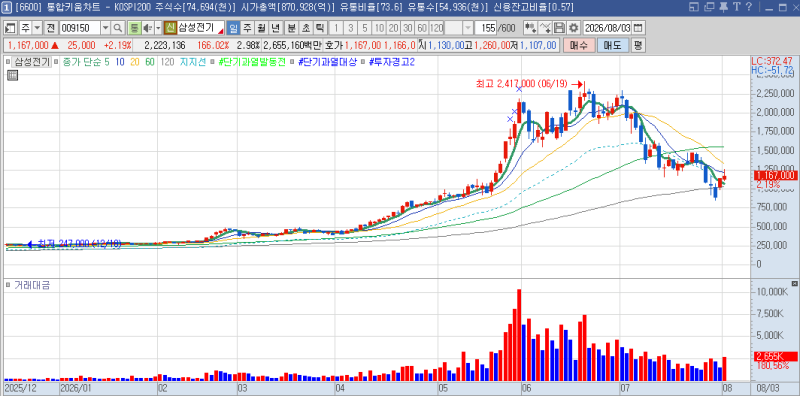Click the date field 2026/08/03

(x=607, y=28)
